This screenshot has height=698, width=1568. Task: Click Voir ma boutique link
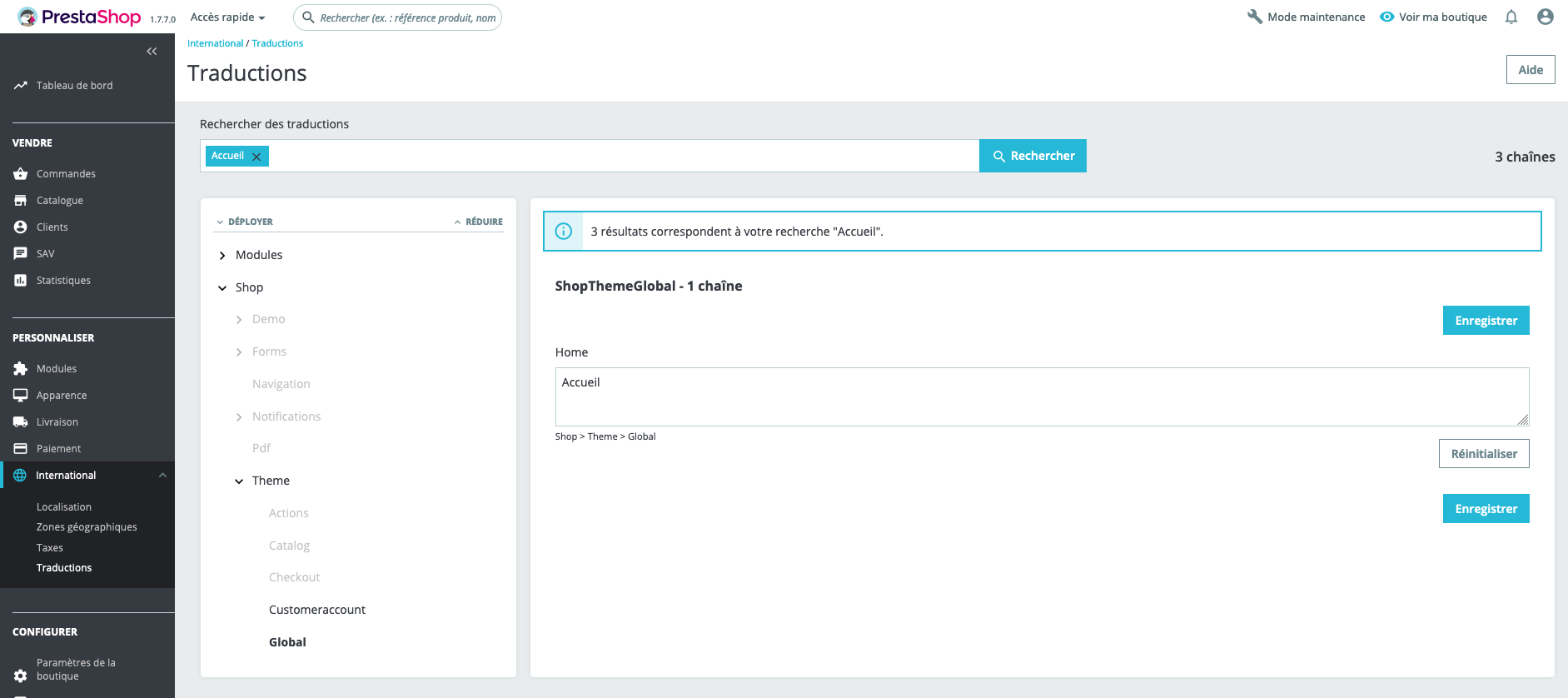point(1433,17)
